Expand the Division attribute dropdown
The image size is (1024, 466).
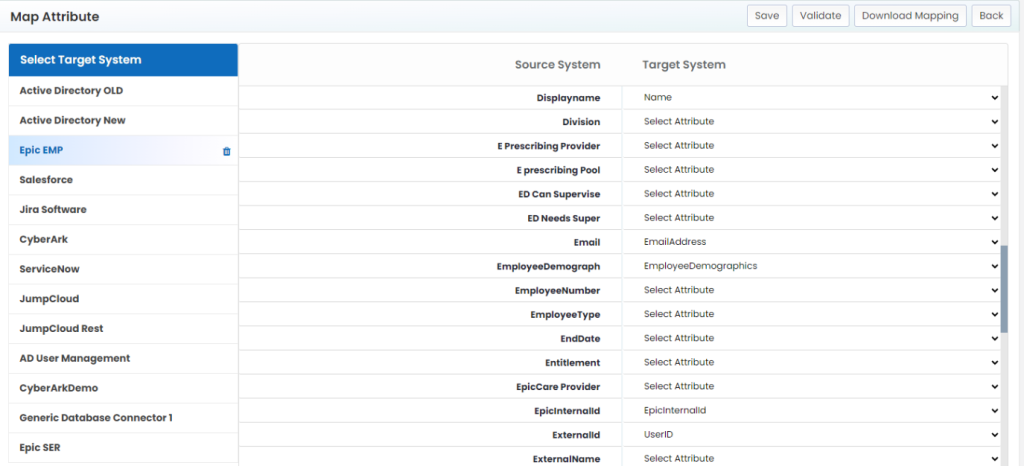point(812,121)
